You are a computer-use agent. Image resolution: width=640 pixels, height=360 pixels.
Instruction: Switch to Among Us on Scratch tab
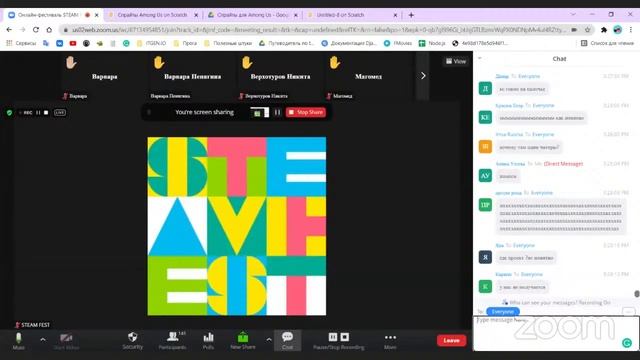click(x=153, y=15)
